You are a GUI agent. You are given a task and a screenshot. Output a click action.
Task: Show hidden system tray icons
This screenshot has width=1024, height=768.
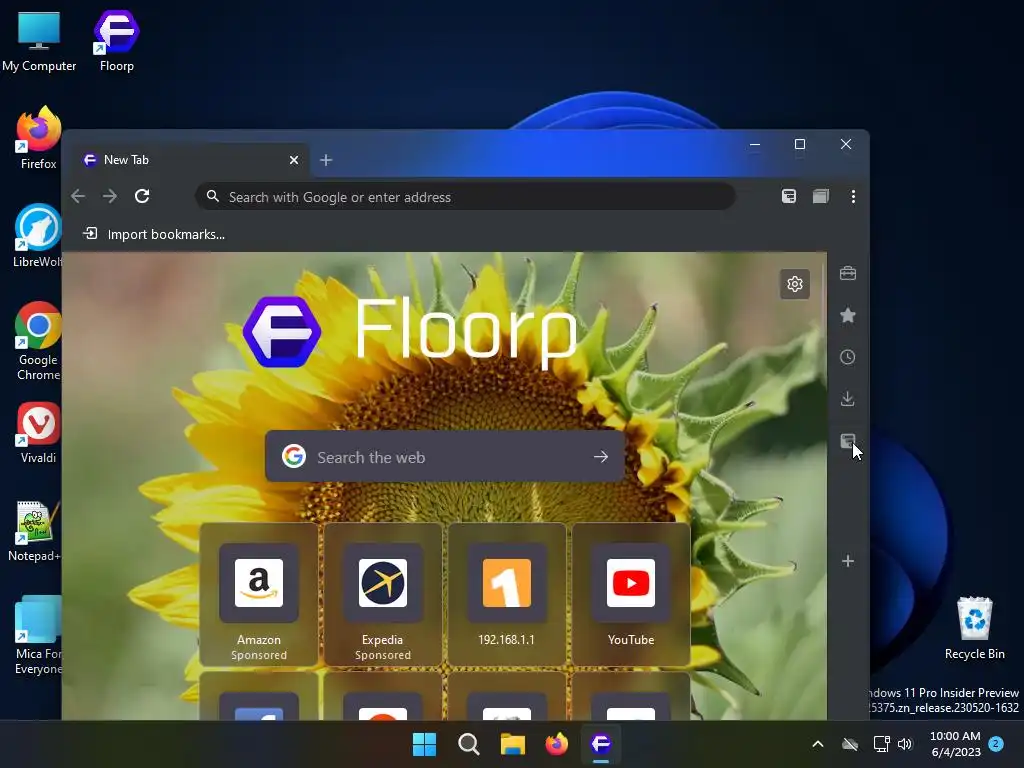click(818, 744)
